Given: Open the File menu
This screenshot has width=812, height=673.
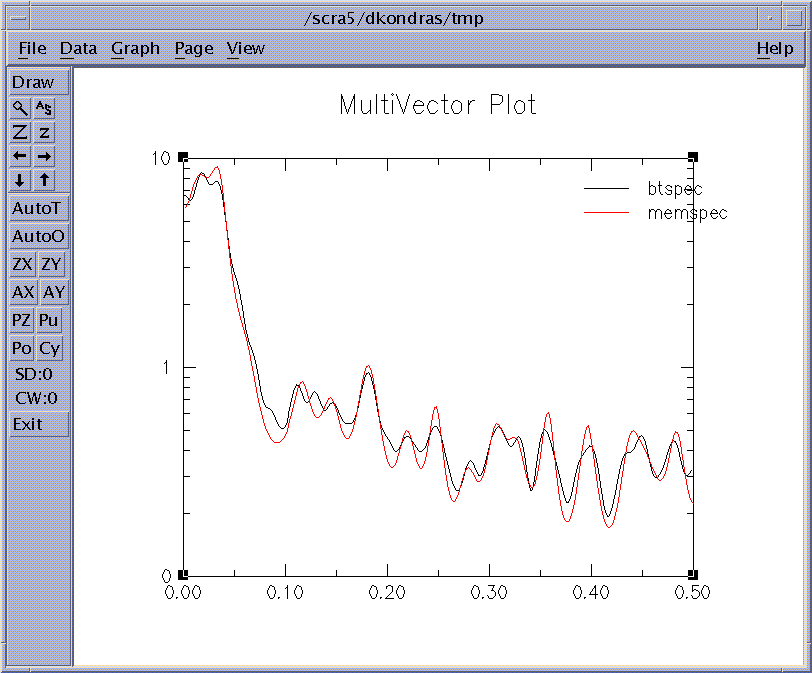Looking at the screenshot, I should tap(32, 48).
